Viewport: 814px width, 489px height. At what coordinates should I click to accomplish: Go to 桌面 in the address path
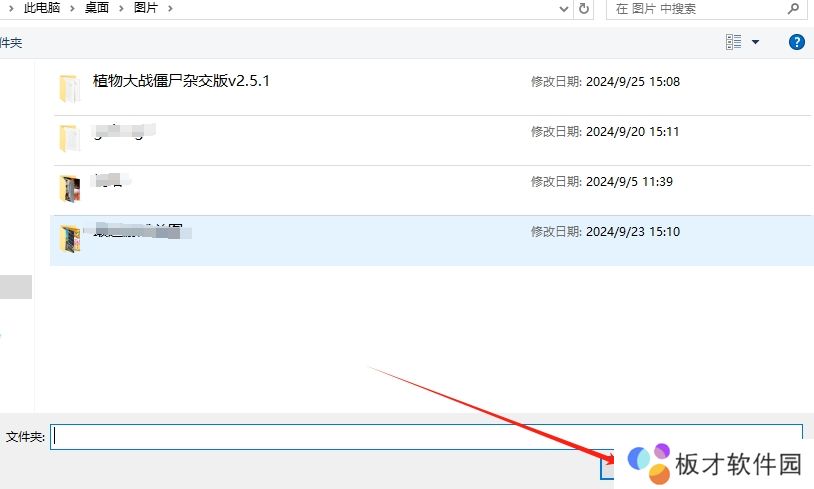[x=98, y=8]
